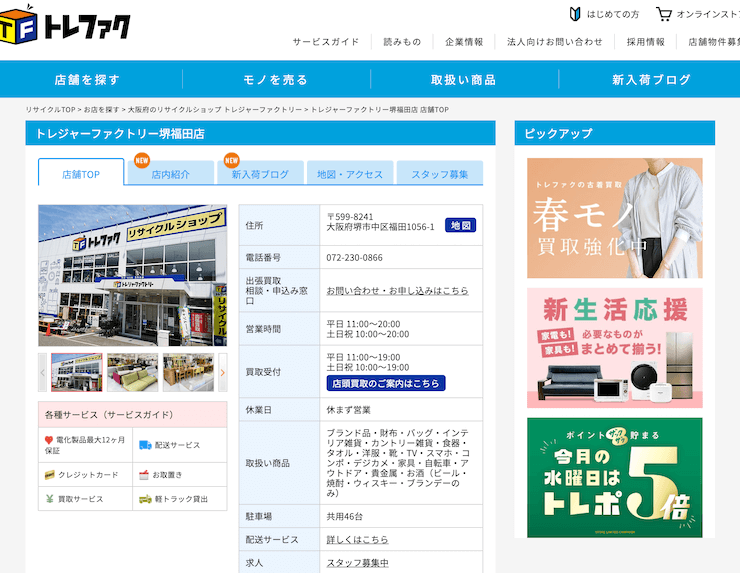
Task: Click the 共用46台 parking text
Action: 345,516
